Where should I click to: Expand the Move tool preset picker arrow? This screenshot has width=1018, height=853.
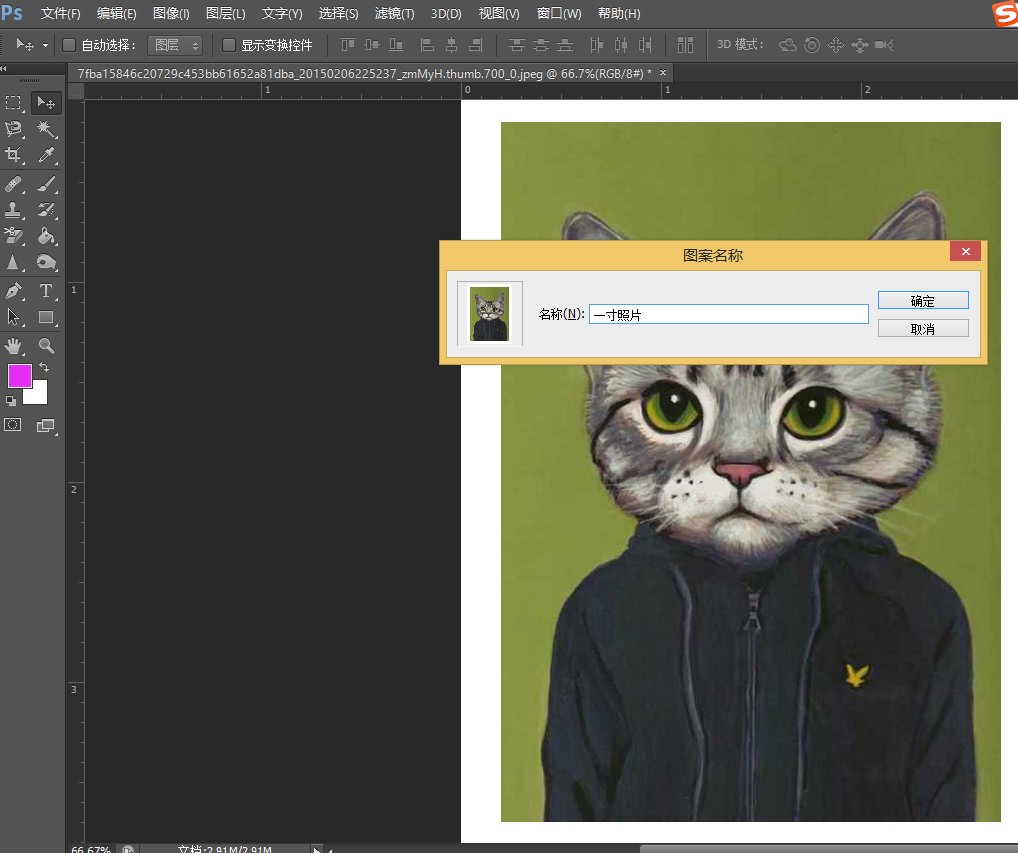[x=45, y=45]
